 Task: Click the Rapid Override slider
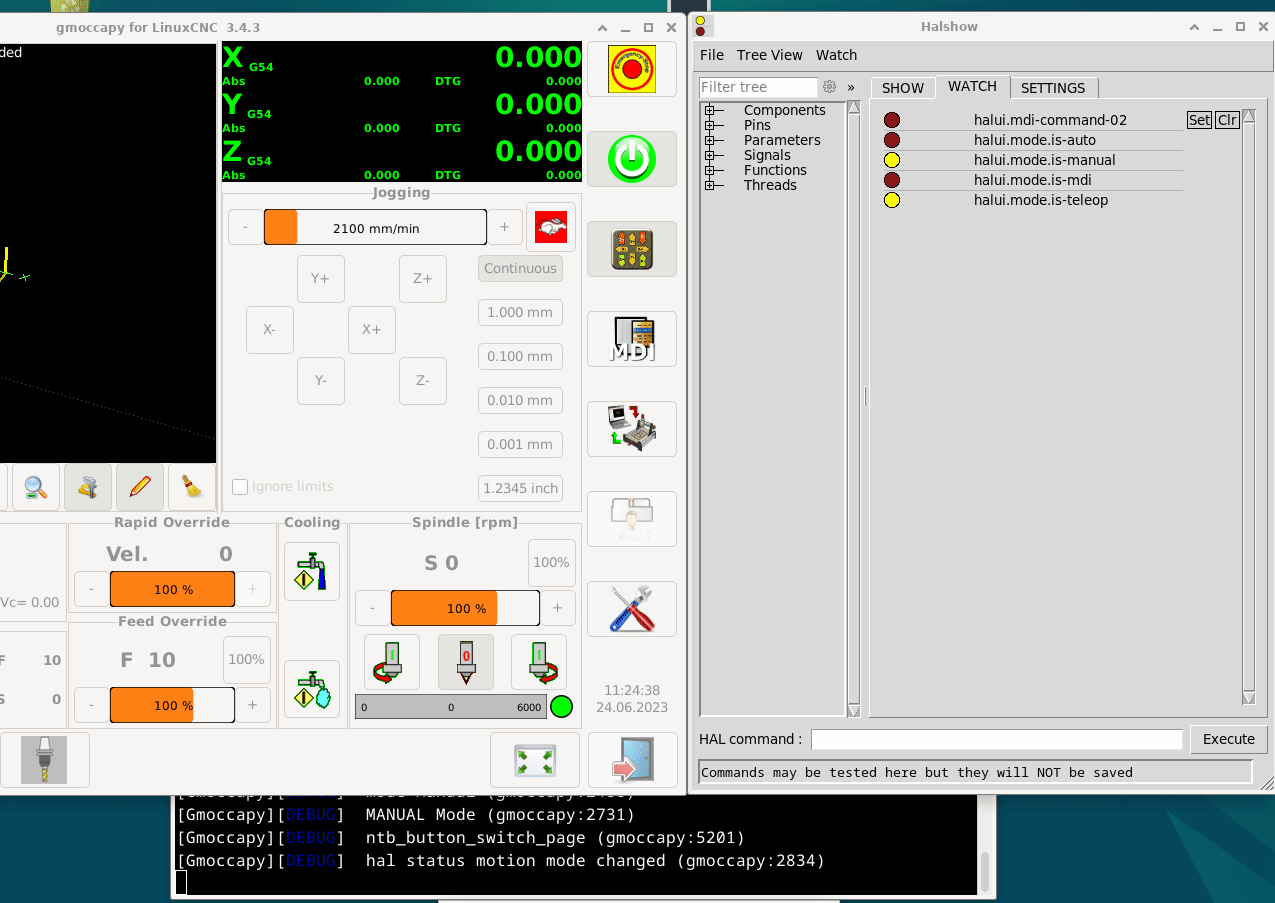pyautogui.click(x=172, y=590)
